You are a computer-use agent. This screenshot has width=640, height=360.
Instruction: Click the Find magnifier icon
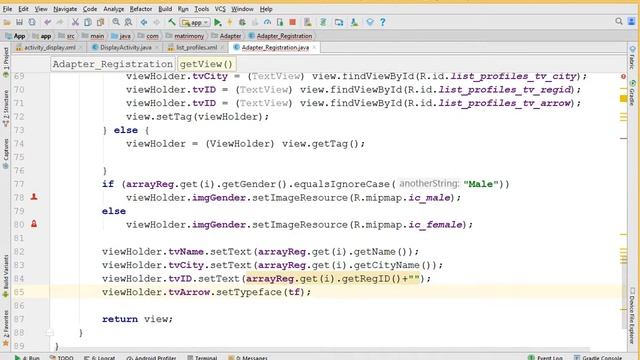pos(116,22)
